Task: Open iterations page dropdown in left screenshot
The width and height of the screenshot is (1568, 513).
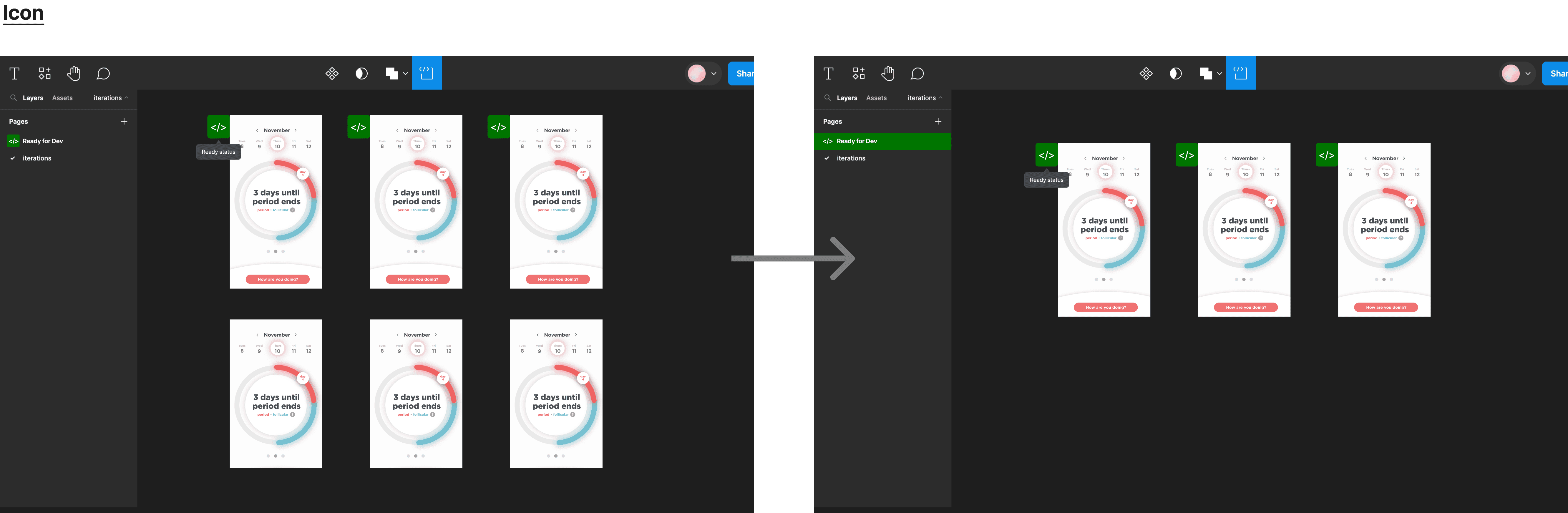Action: (x=111, y=98)
